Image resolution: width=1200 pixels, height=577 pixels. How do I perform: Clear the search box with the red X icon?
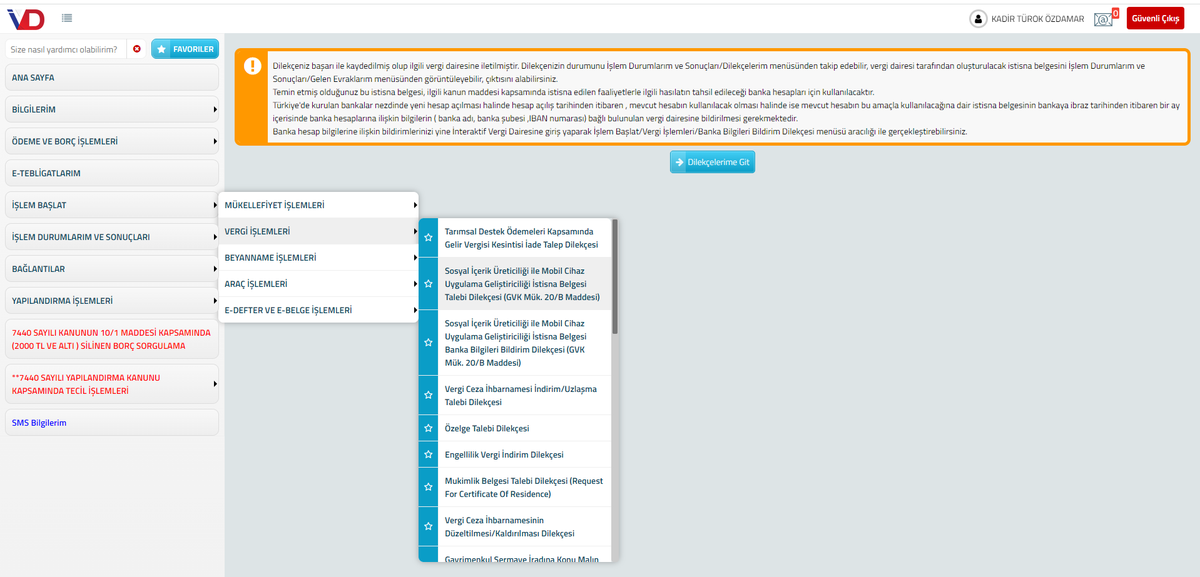(x=137, y=48)
